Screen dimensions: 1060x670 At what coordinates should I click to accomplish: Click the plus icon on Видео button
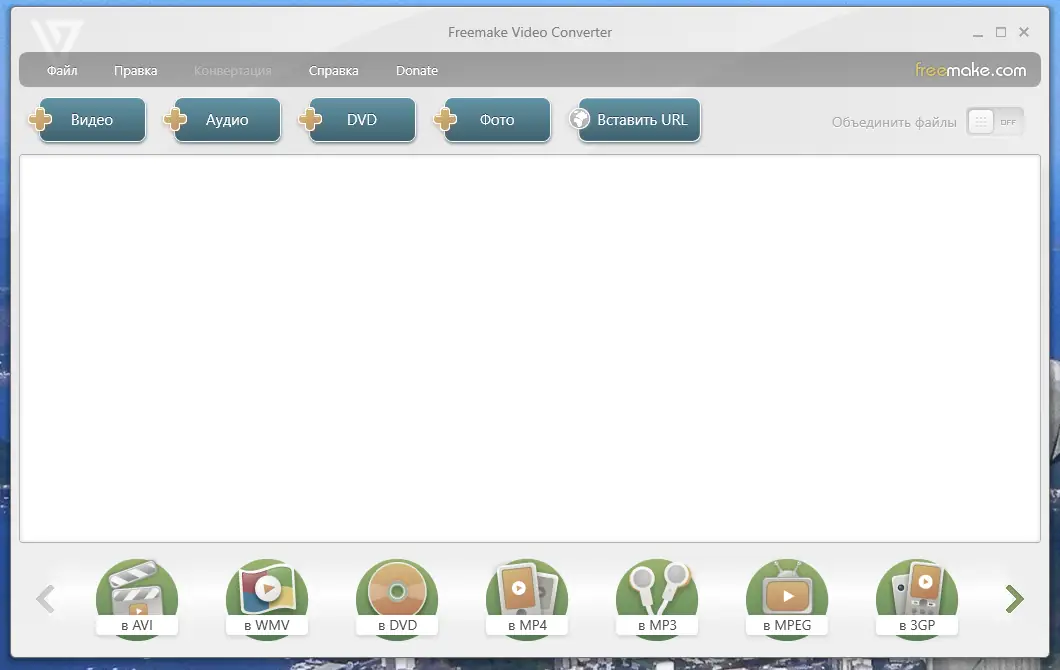pyautogui.click(x=40, y=119)
